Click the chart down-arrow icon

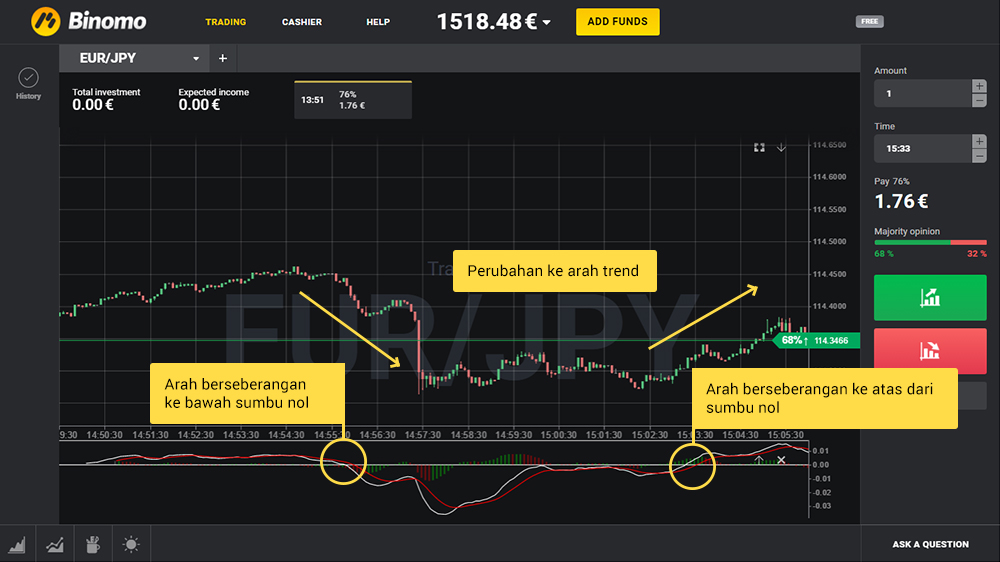(781, 147)
